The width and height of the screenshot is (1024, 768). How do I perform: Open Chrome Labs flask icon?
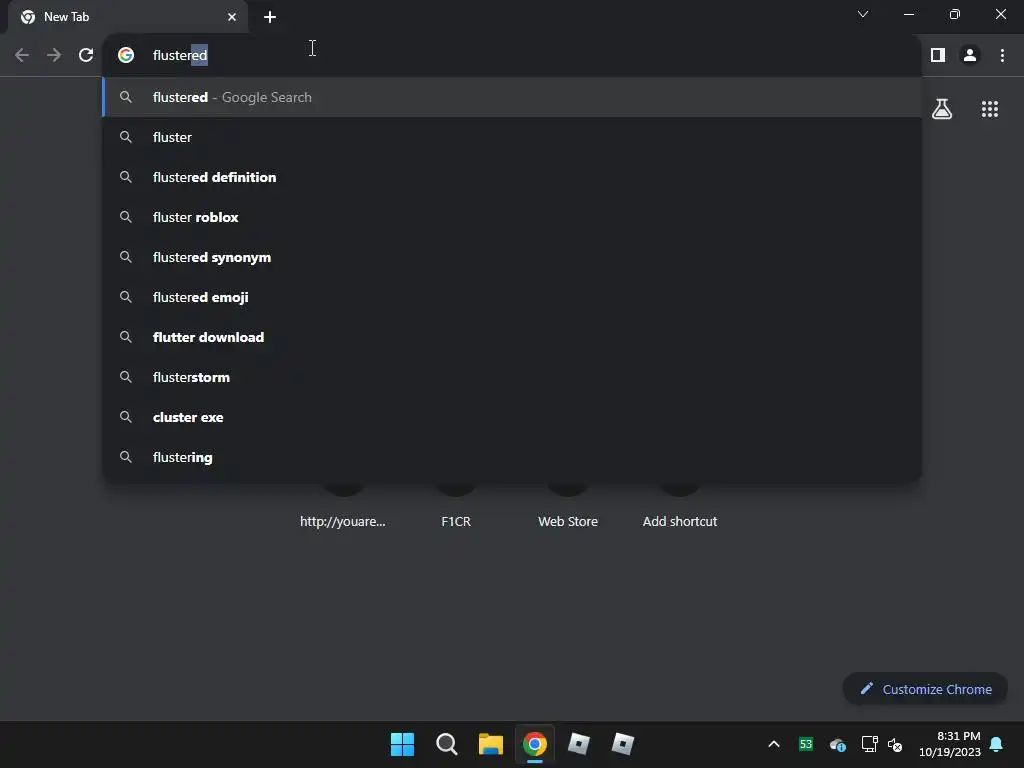pos(942,108)
